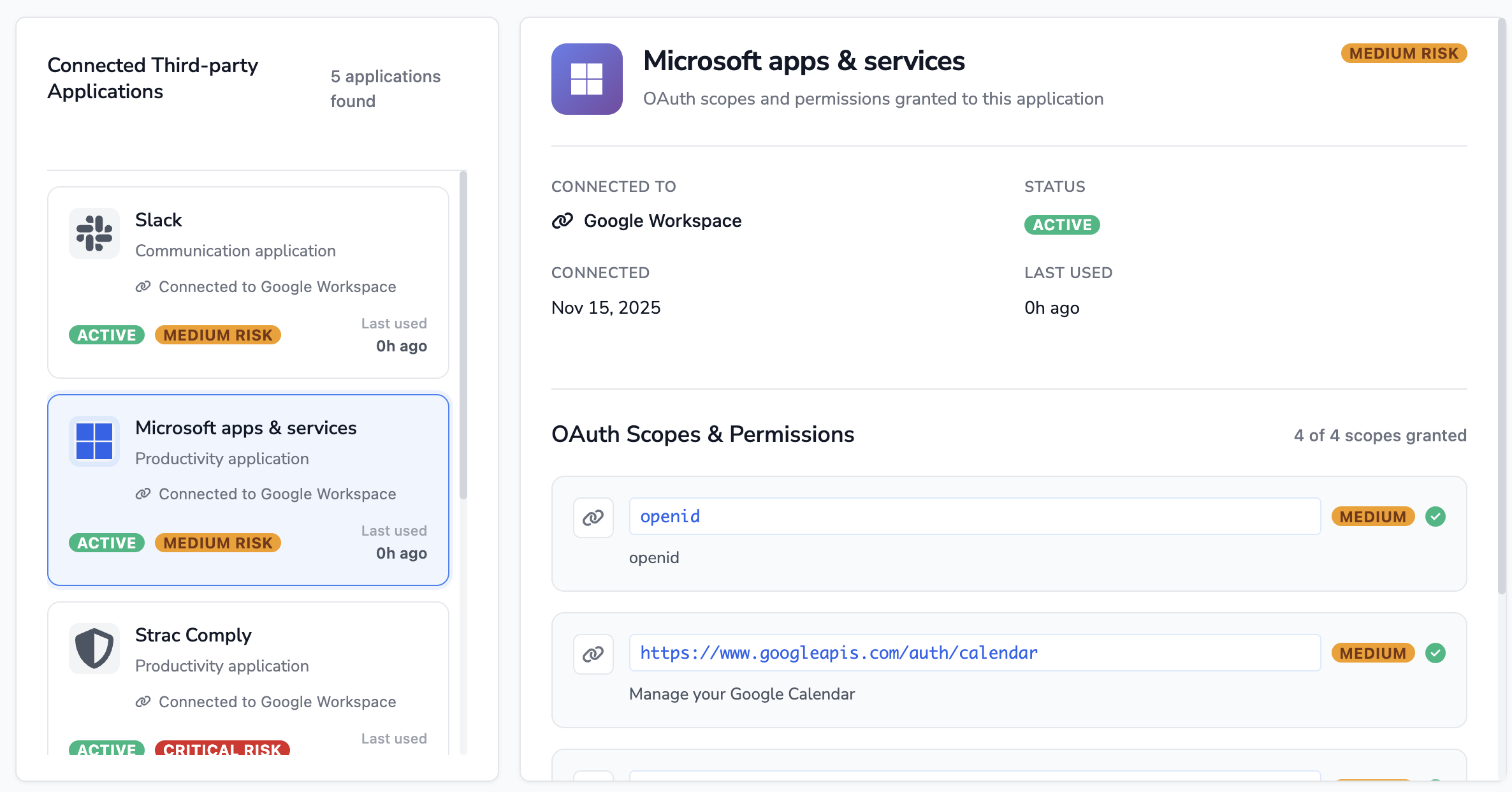The image size is (1512, 792).
Task: Click the application list scrollbar
Action: point(463,335)
